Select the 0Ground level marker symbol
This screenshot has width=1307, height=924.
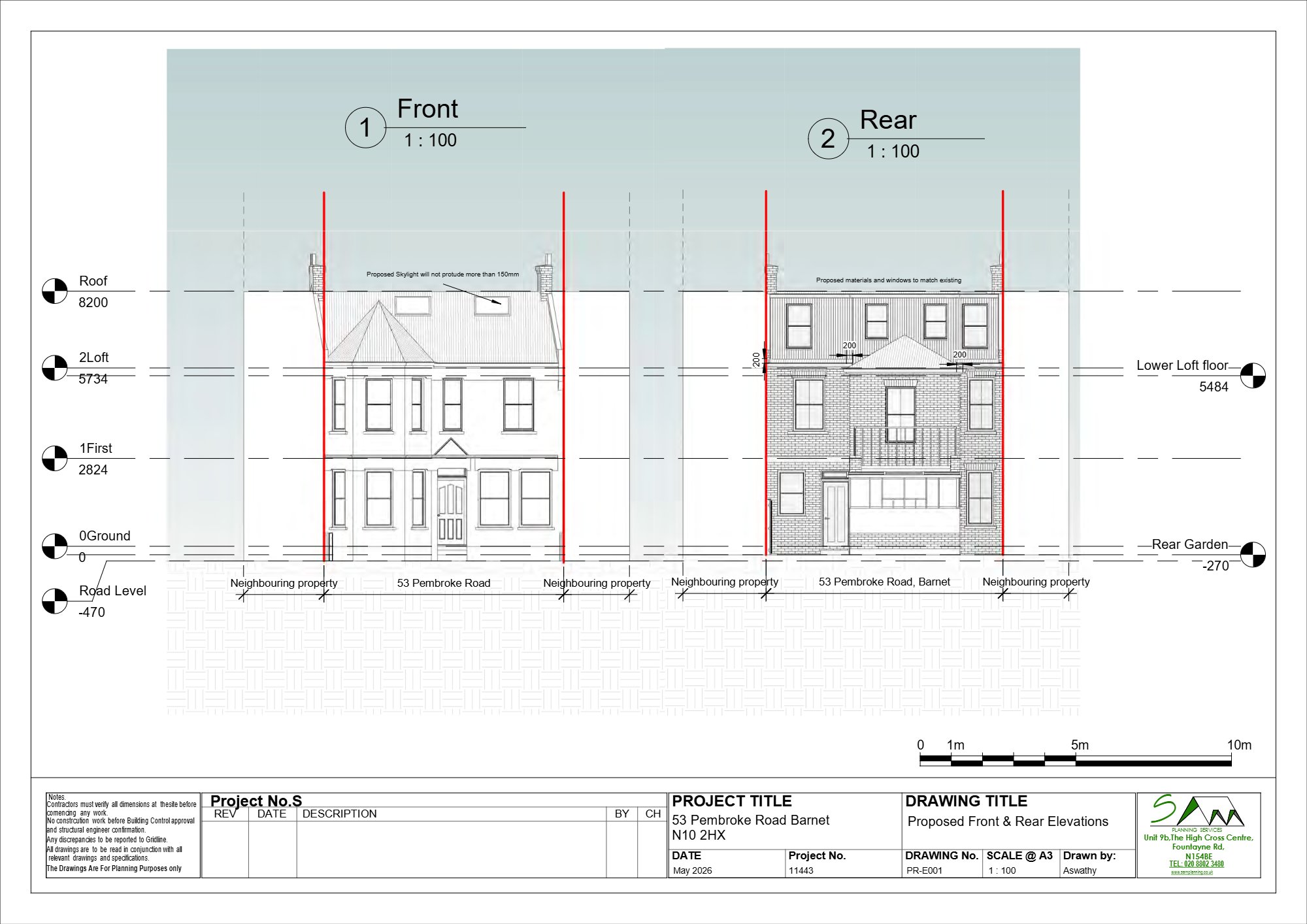click(55, 546)
